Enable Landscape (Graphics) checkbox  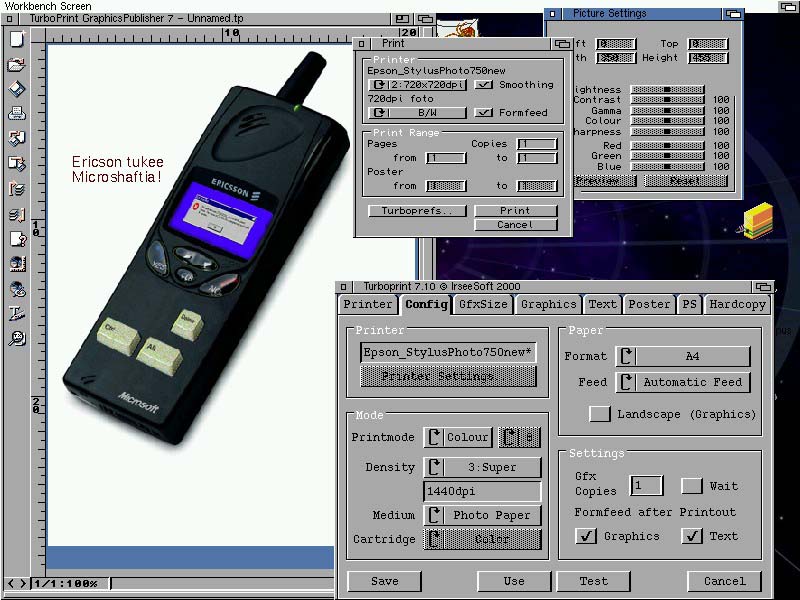point(599,414)
